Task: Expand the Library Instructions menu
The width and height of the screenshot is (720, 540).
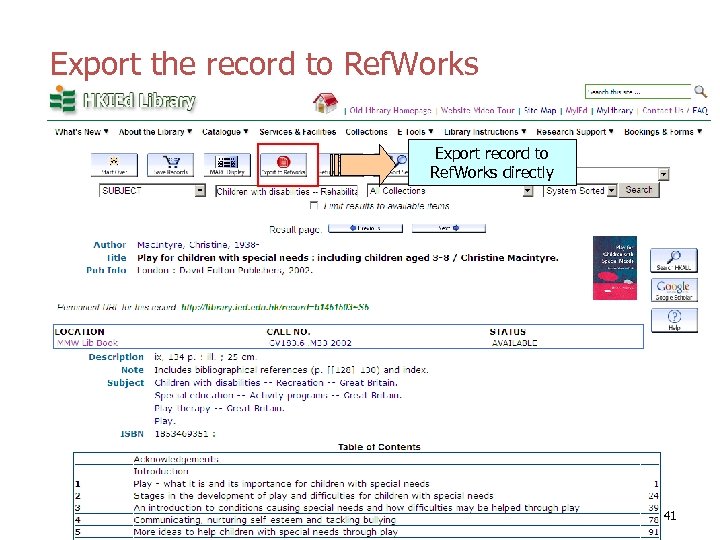Action: click(485, 132)
